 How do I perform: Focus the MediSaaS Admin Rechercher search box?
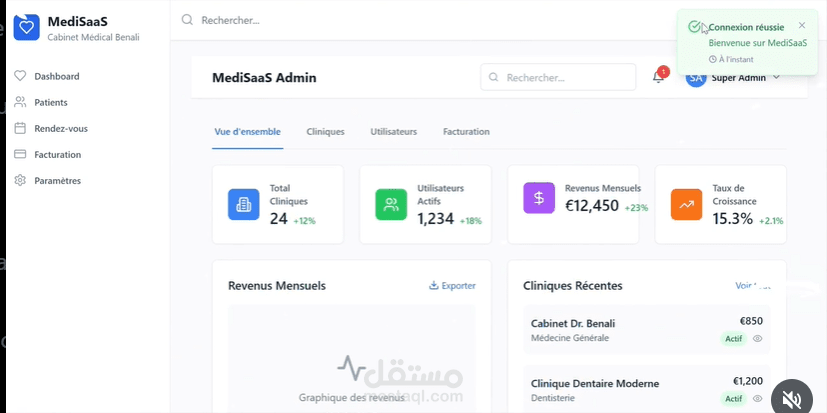[558, 78]
